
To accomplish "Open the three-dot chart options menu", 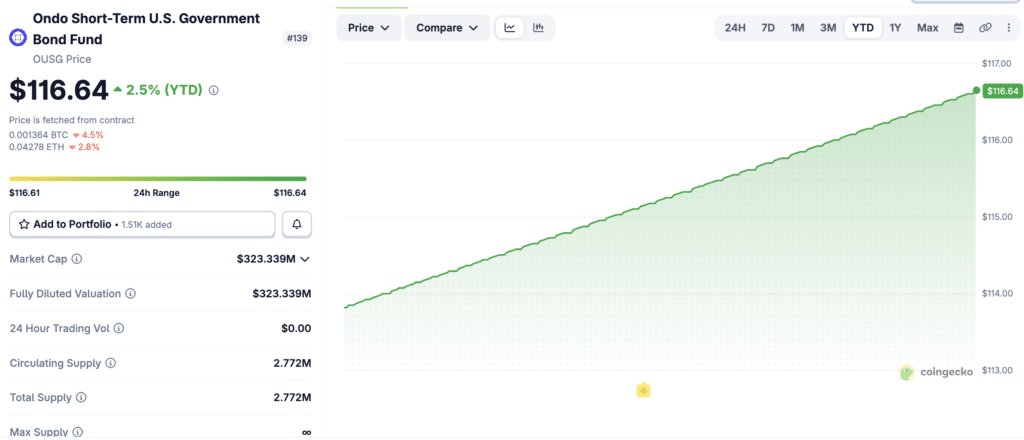I will pos(1009,27).
